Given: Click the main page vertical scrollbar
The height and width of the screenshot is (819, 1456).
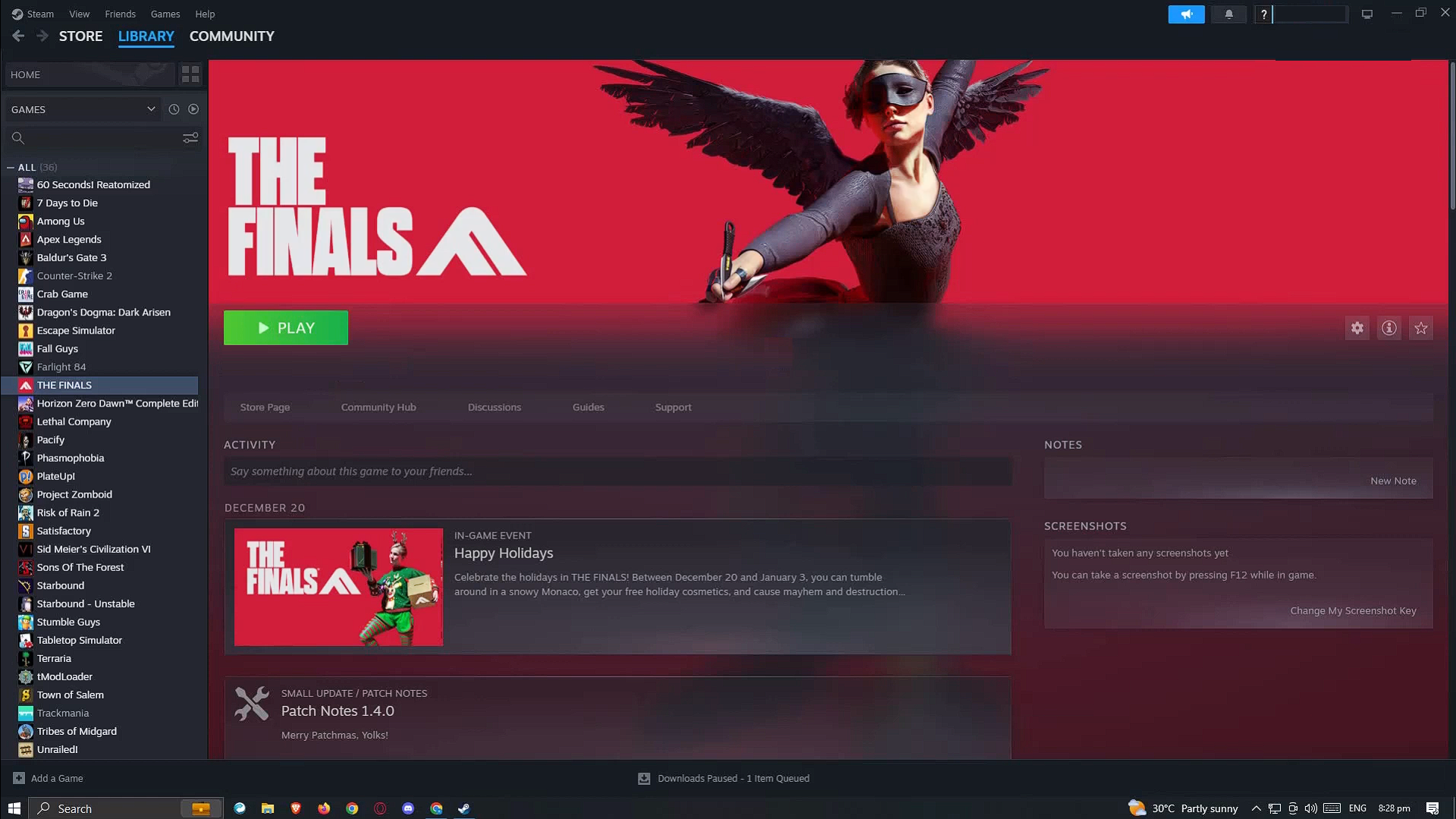Looking at the screenshot, I should (x=1451, y=136).
